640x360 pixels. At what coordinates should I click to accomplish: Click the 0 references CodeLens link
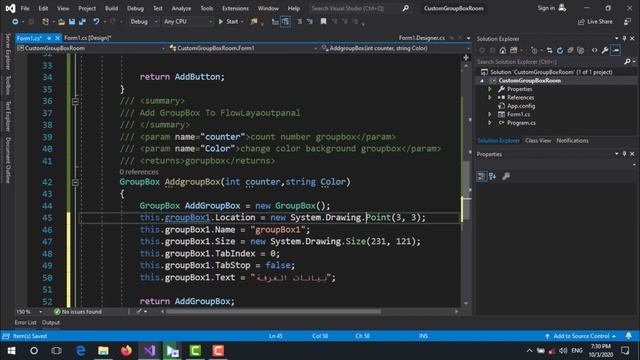(139, 172)
